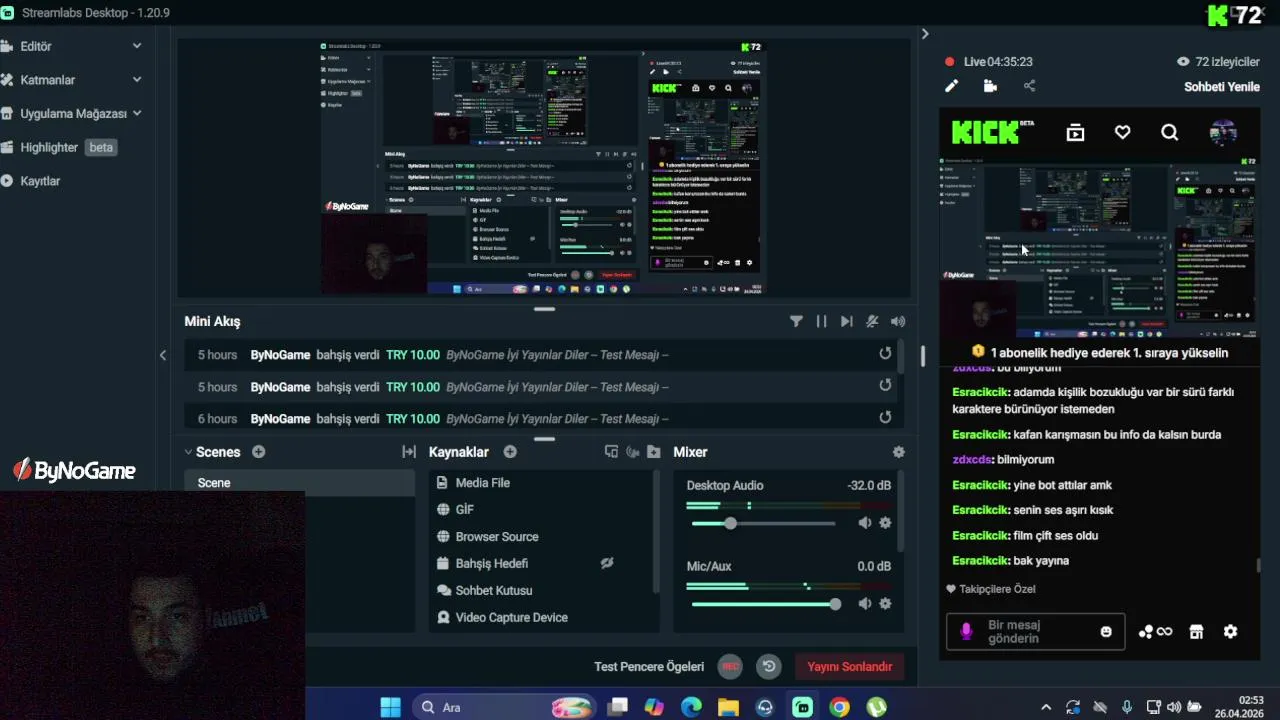Open scene transitions icon beside Scenes
Image resolution: width=1280 pixels, height=720 pixels.
[x=409, y=452]
